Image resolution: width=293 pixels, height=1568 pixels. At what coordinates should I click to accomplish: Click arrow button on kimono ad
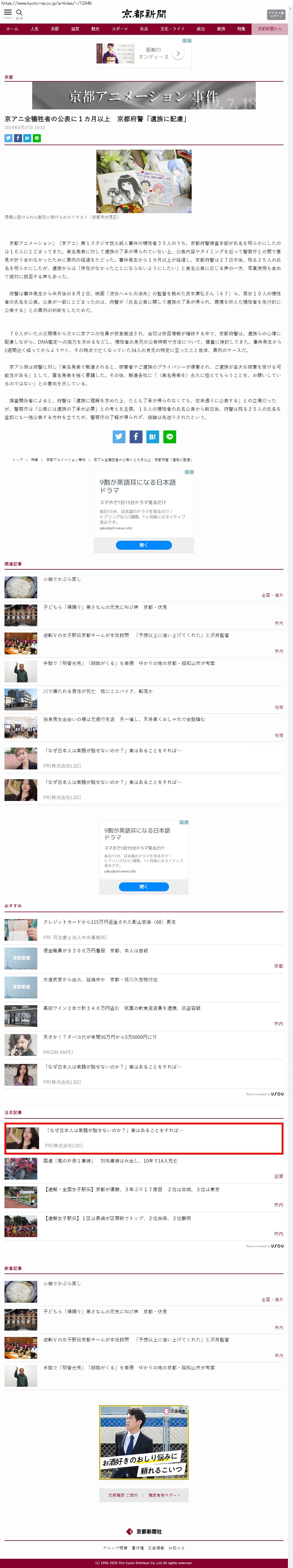click(178, 54)
